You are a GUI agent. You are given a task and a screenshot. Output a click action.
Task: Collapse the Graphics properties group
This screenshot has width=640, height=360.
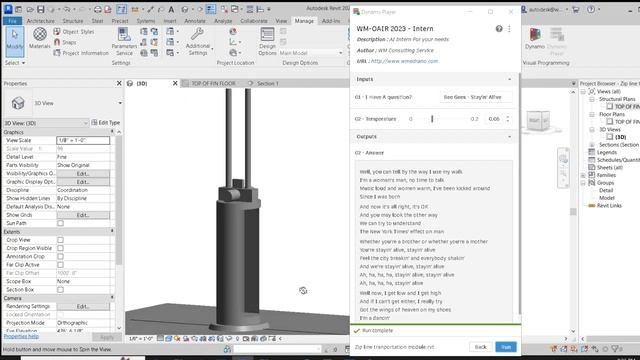pyautogui.click(x=112, y=132)
